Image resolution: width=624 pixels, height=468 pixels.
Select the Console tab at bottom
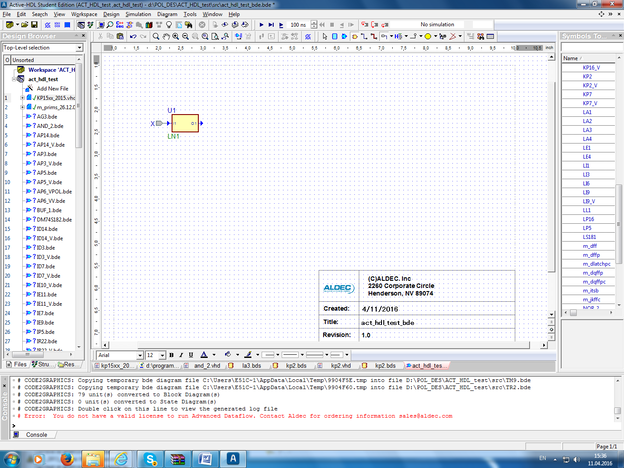[35, 435]
